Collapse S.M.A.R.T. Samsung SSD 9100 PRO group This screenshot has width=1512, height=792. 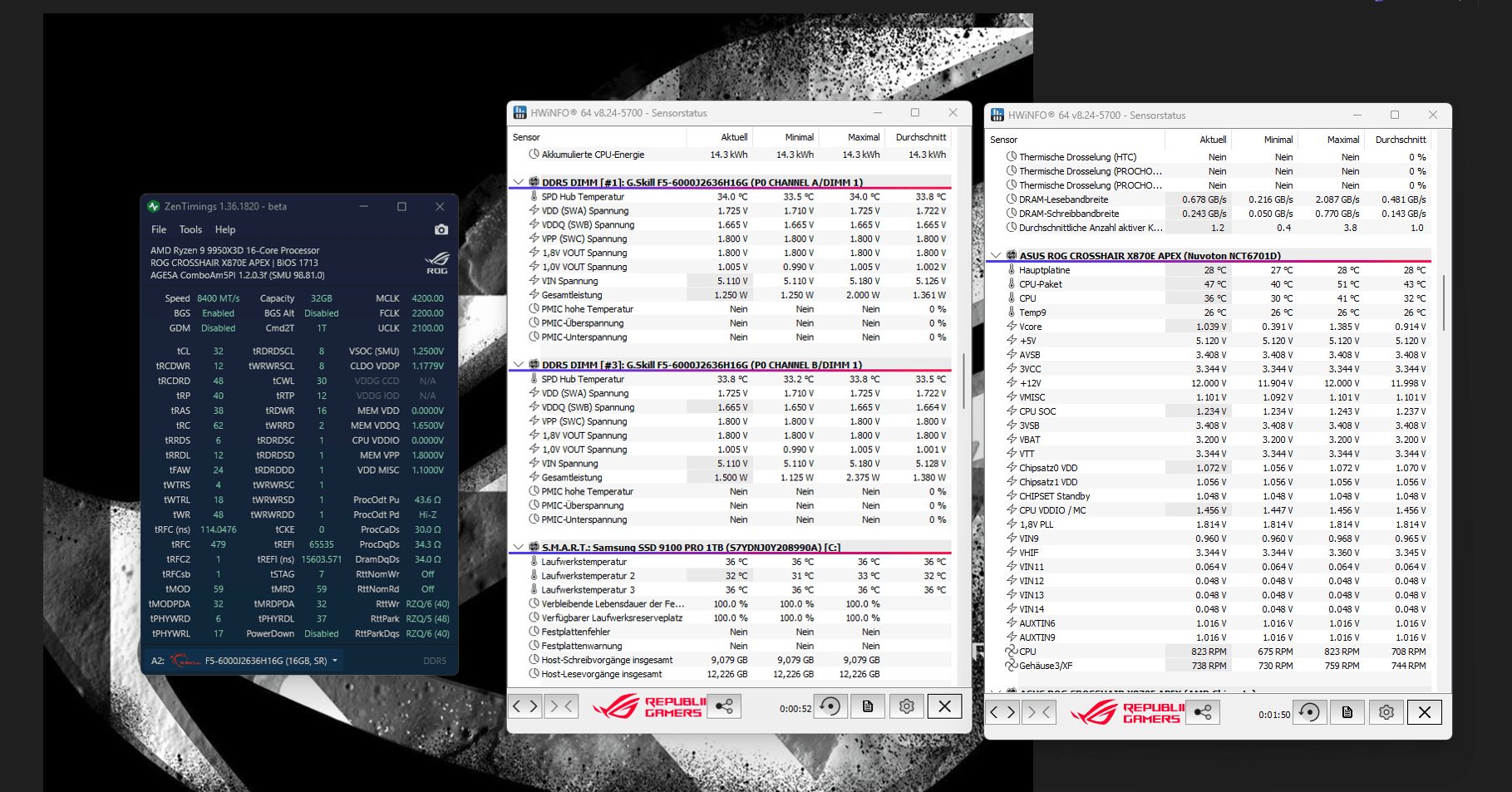[x=519, y=548]
